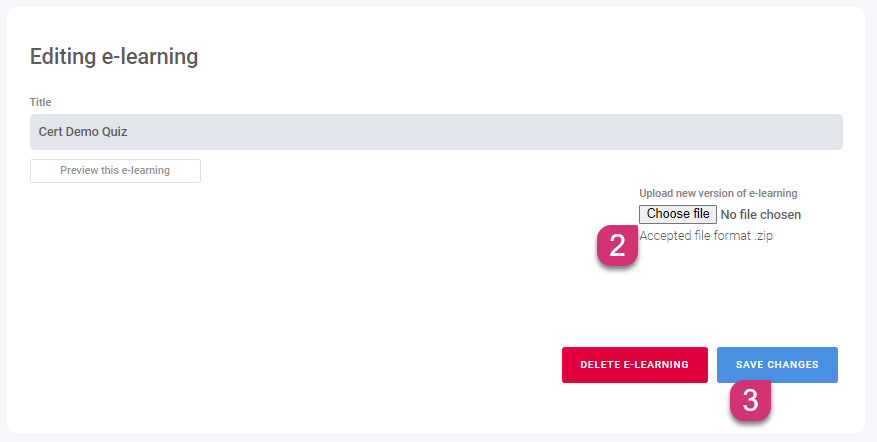Click the 'Cert Demo Quiz' title text
The width and height of the screenshot is (877, 442).
[83, 132]
